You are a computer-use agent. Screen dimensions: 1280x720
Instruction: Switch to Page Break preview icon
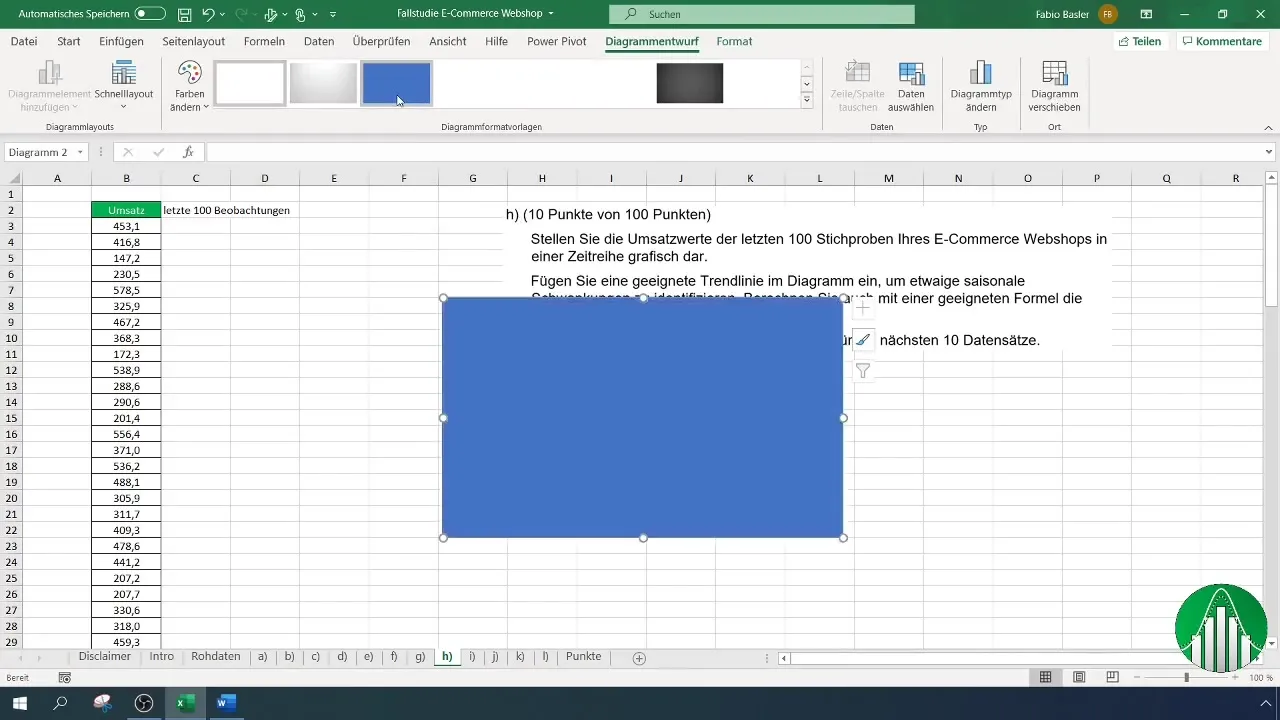[1112, 677]
